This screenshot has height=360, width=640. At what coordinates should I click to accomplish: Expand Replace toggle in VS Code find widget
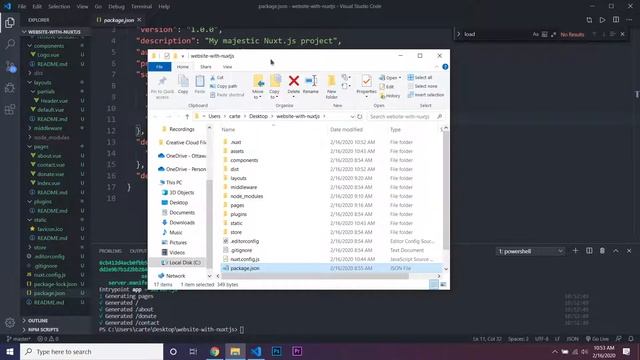(458, 34)
